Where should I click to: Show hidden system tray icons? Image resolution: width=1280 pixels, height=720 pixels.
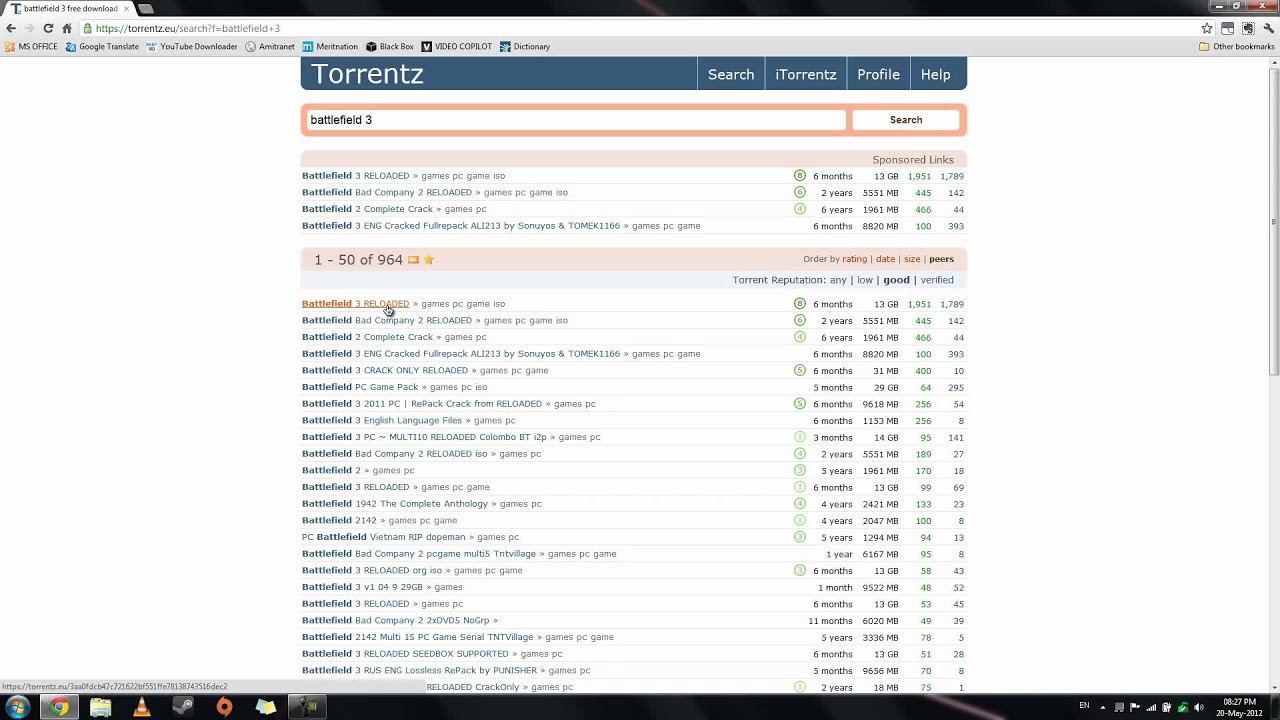pyautogui.click(x=1102, y=707)
